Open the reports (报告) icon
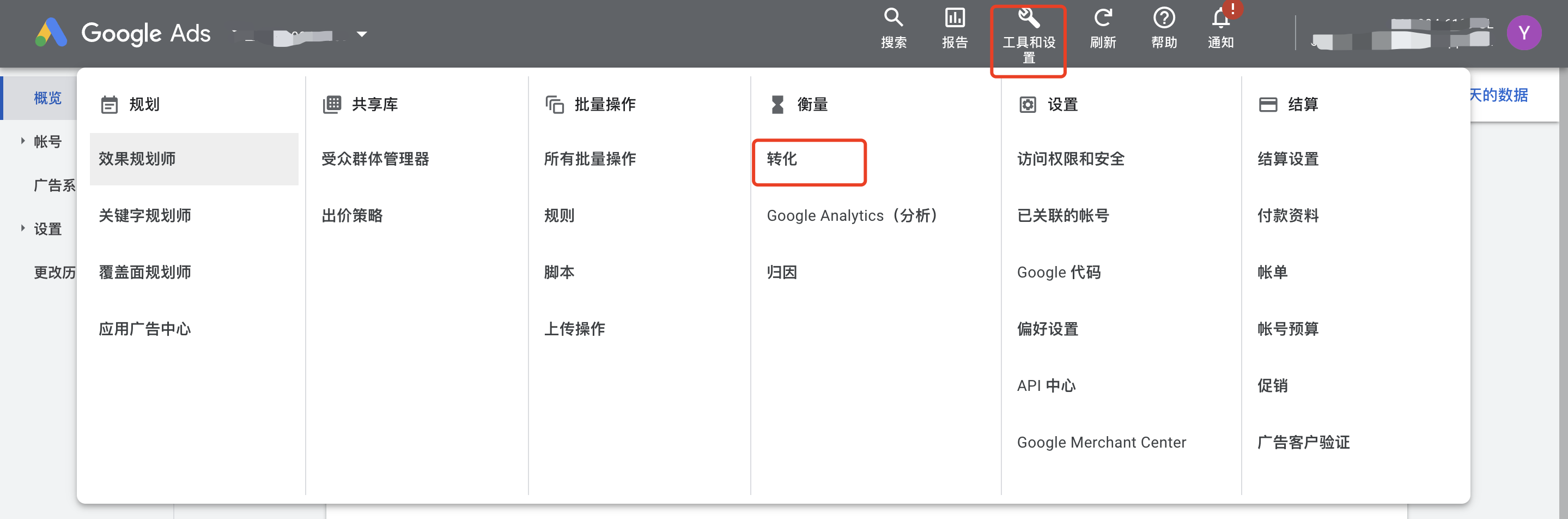This screenshot has width=1568, height=519. [x=955, y=29]
